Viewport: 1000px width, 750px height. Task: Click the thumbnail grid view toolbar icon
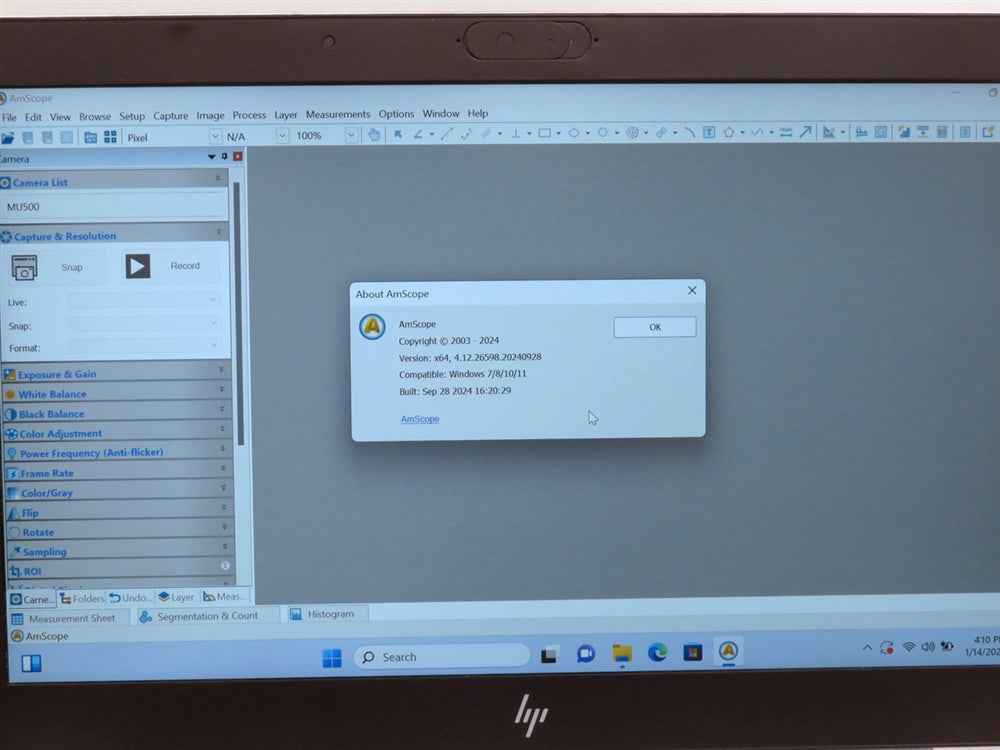click(x=110, y=137)
